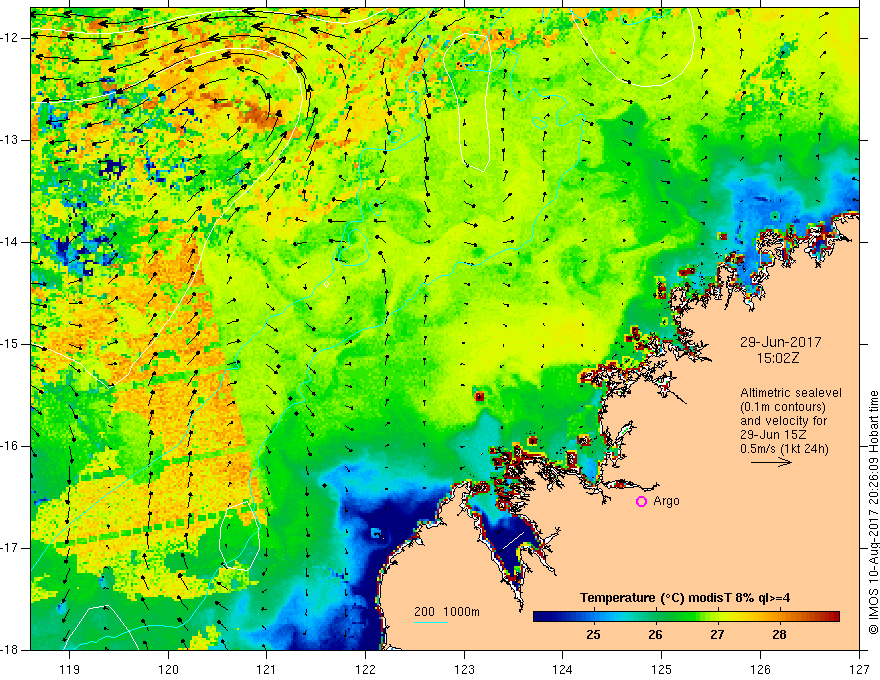
Task: Click latitude label '-18'
Action: 11,650
